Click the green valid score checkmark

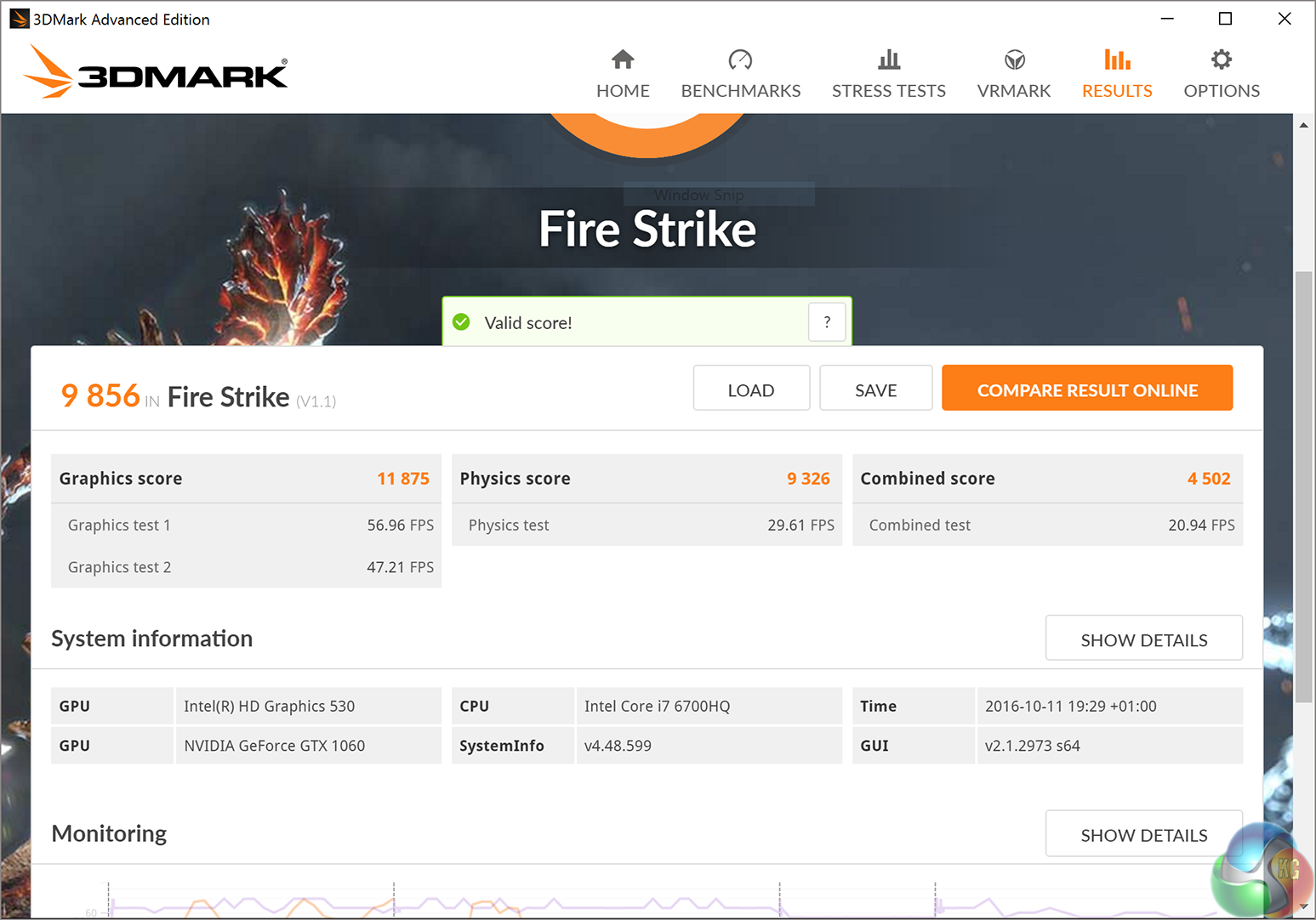(462, 322)
